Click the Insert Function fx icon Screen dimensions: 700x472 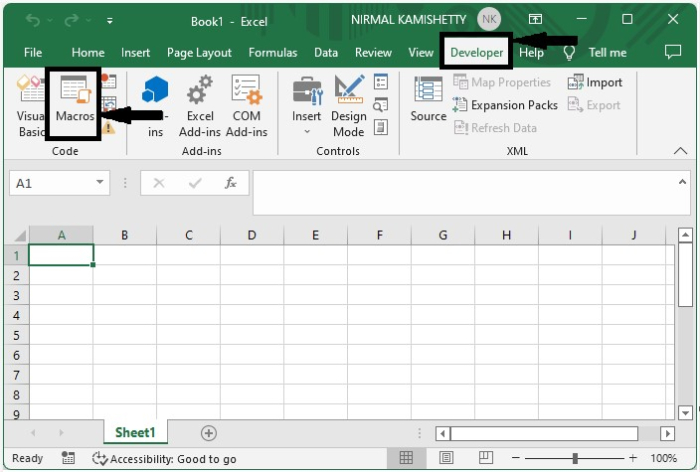(x=230, y=183)
